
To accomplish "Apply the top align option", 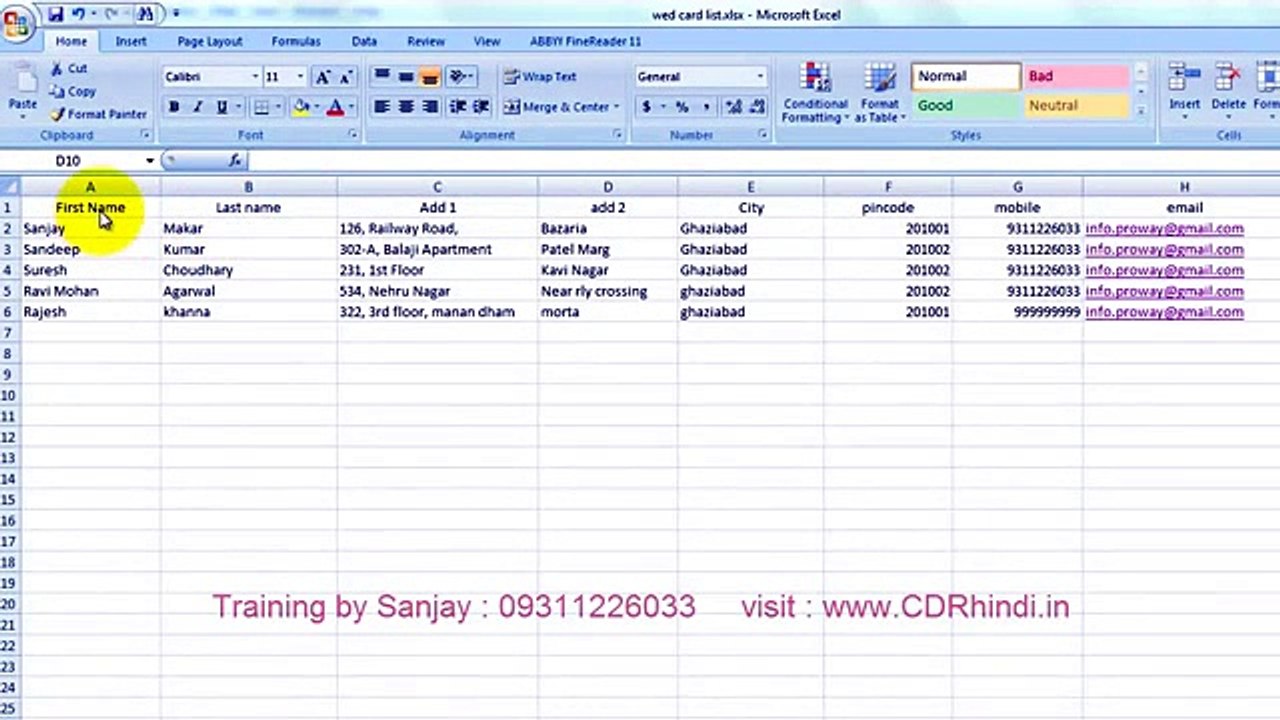I will click(x=381, y=76).
